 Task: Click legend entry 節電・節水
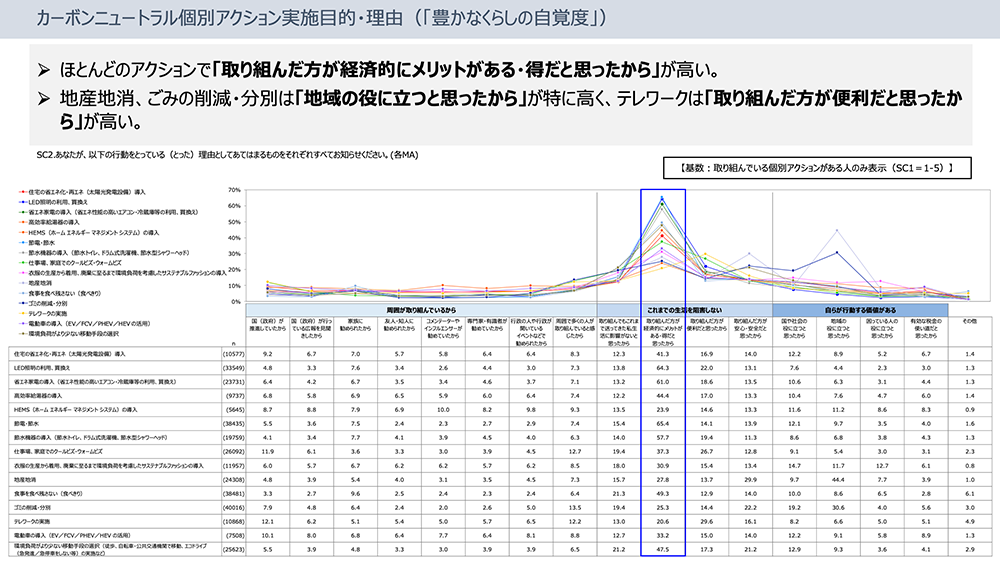37,243
